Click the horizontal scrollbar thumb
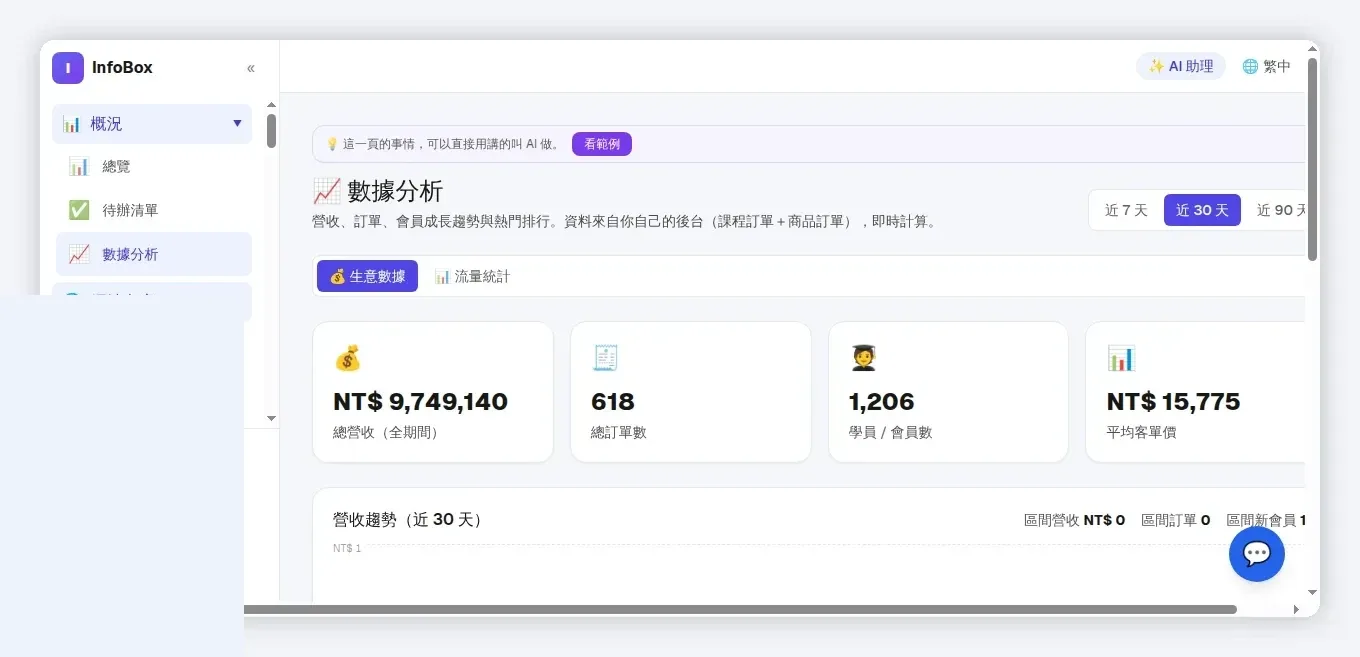This screenshot has height=657, width=1360. coord(740,609)
